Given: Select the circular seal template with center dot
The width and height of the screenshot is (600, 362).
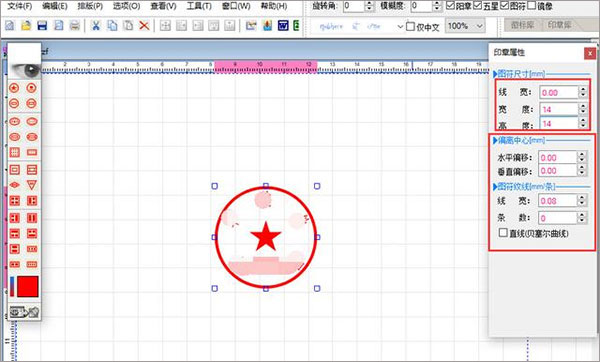Looking at the screenshot, I should (x=31, y=88).
